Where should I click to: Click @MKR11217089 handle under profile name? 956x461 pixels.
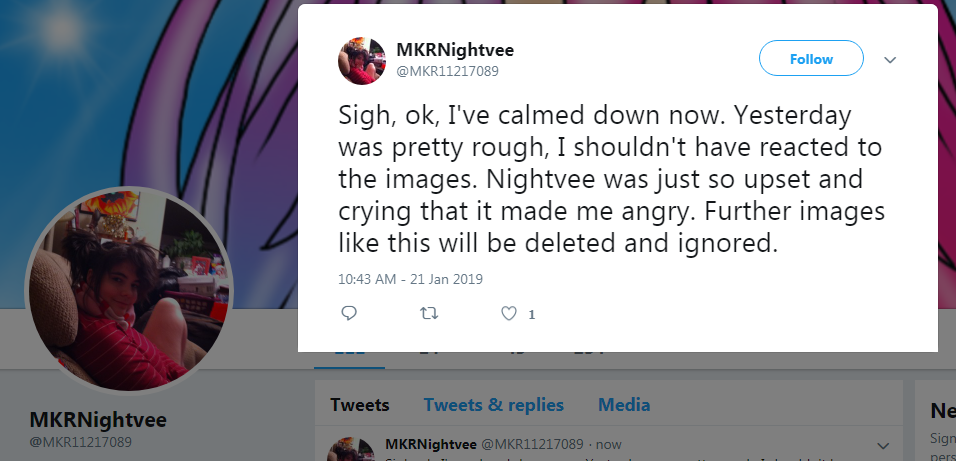click(x=80, y=441)
